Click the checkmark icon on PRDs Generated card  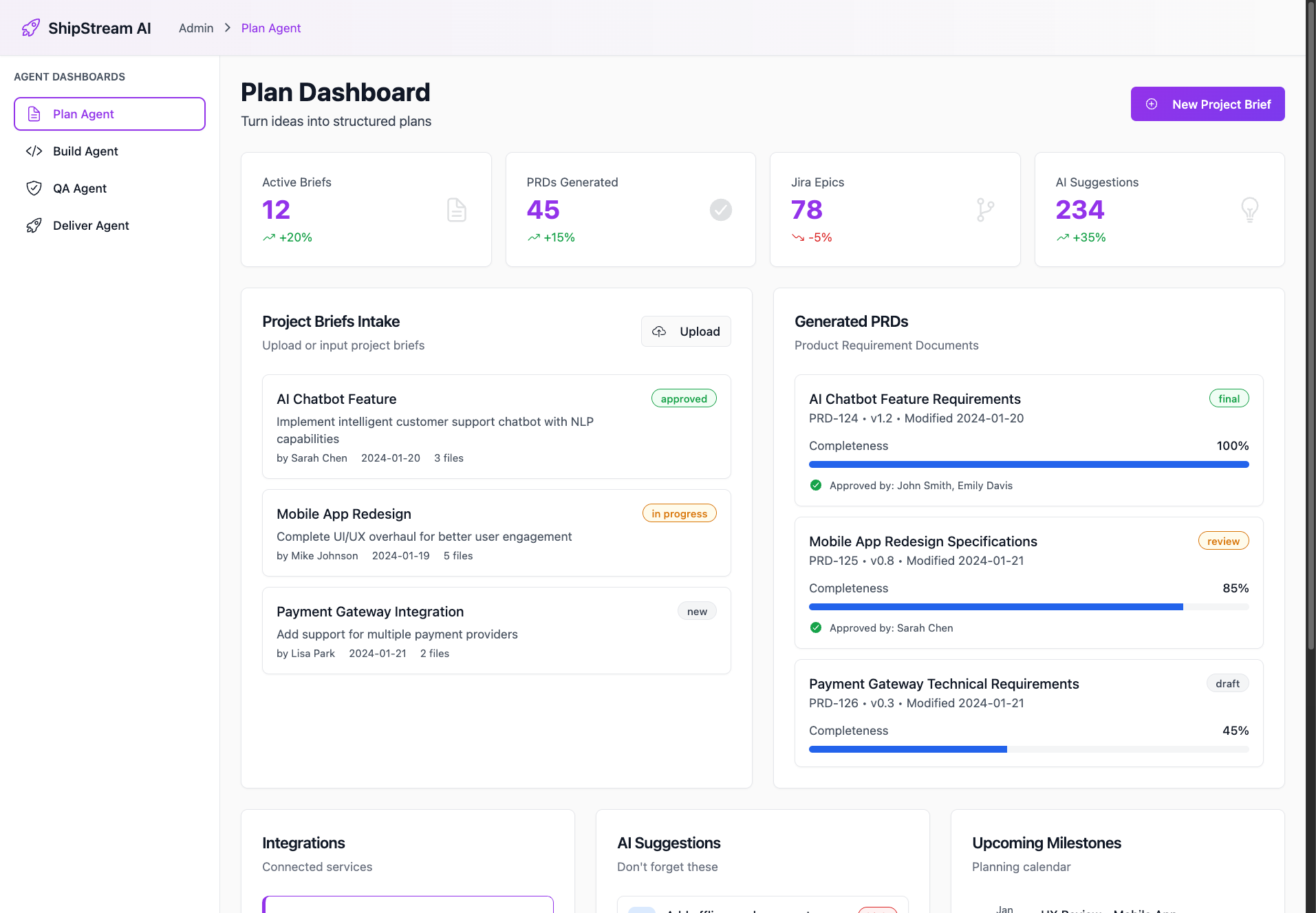(720, 209)
